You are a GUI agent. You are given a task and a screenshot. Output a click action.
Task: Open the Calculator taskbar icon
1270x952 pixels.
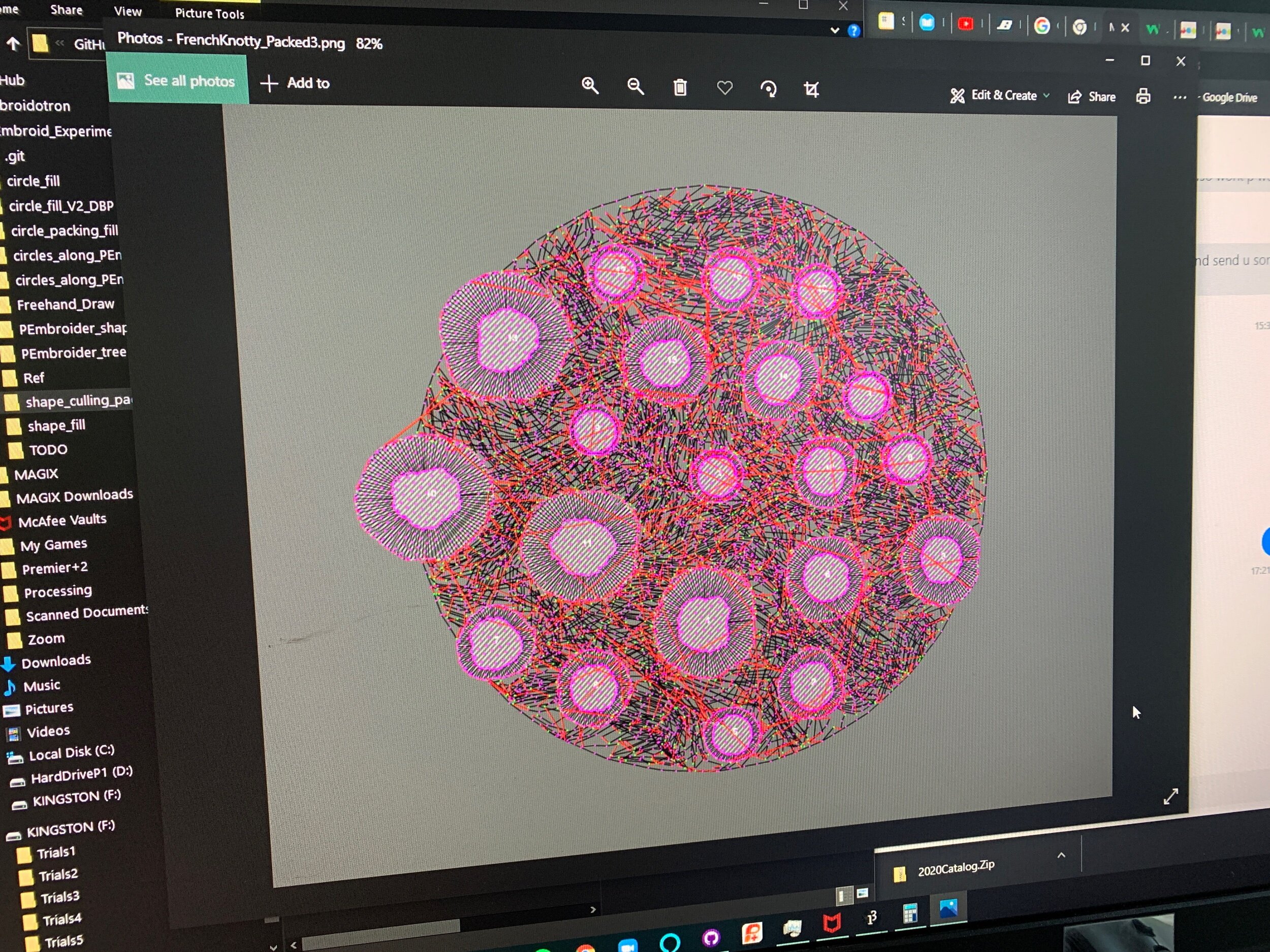[910, 913]
